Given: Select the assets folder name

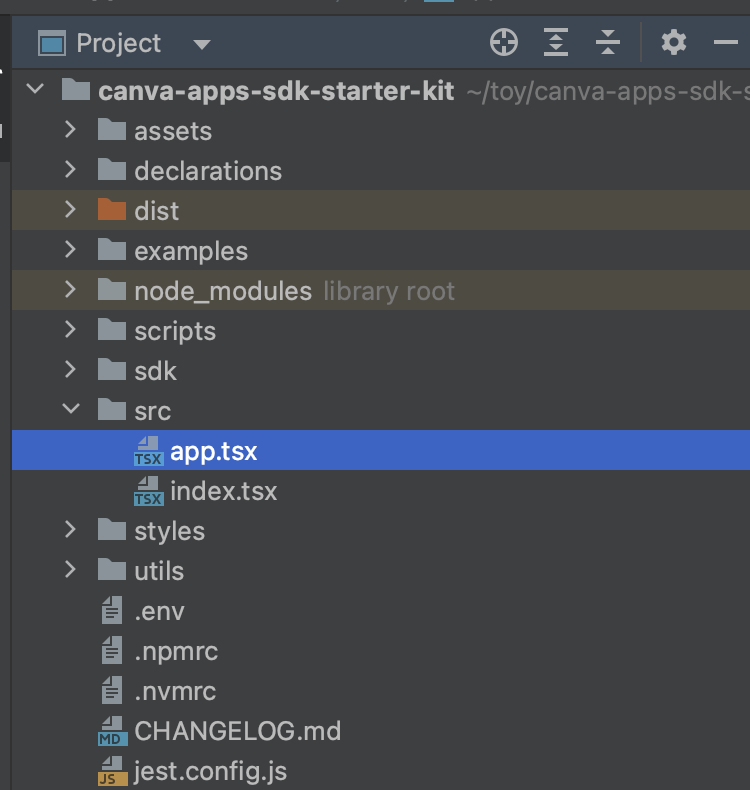Looking at the screenshot, I should click(173, 131).
